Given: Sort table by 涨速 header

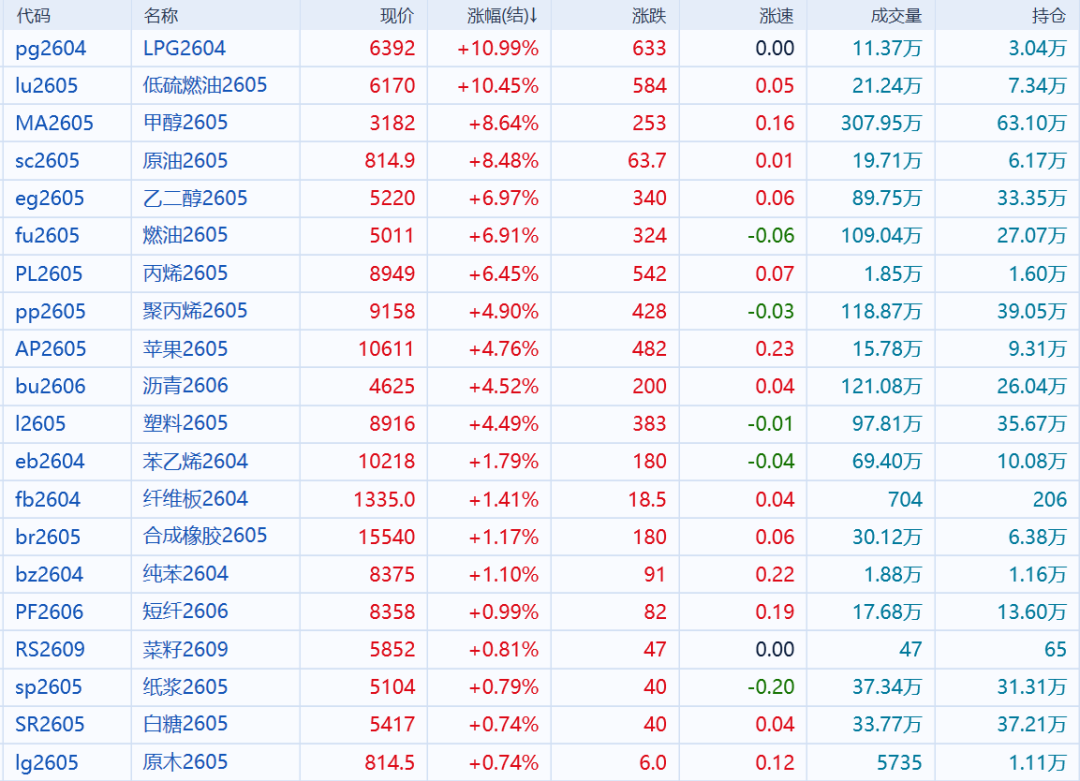Looking at the screenshot, I should click(x=776, y=15).
